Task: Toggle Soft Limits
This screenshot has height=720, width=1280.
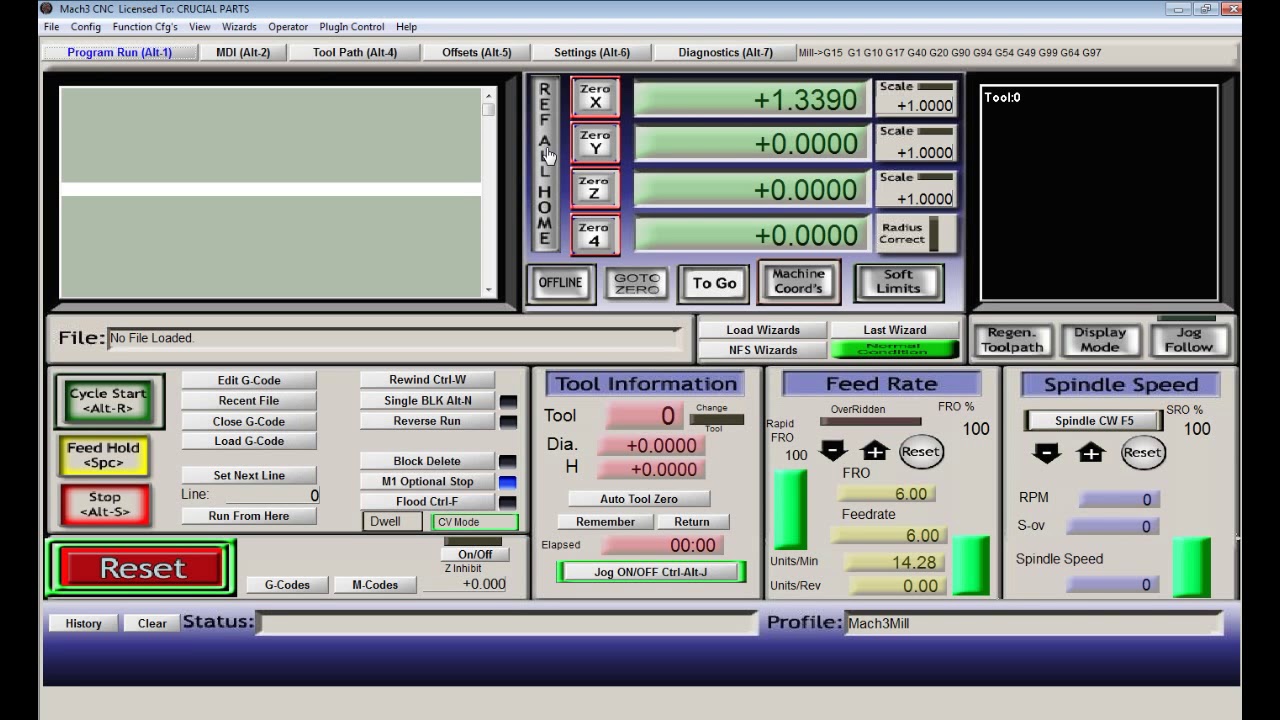Action: point(898,282)
